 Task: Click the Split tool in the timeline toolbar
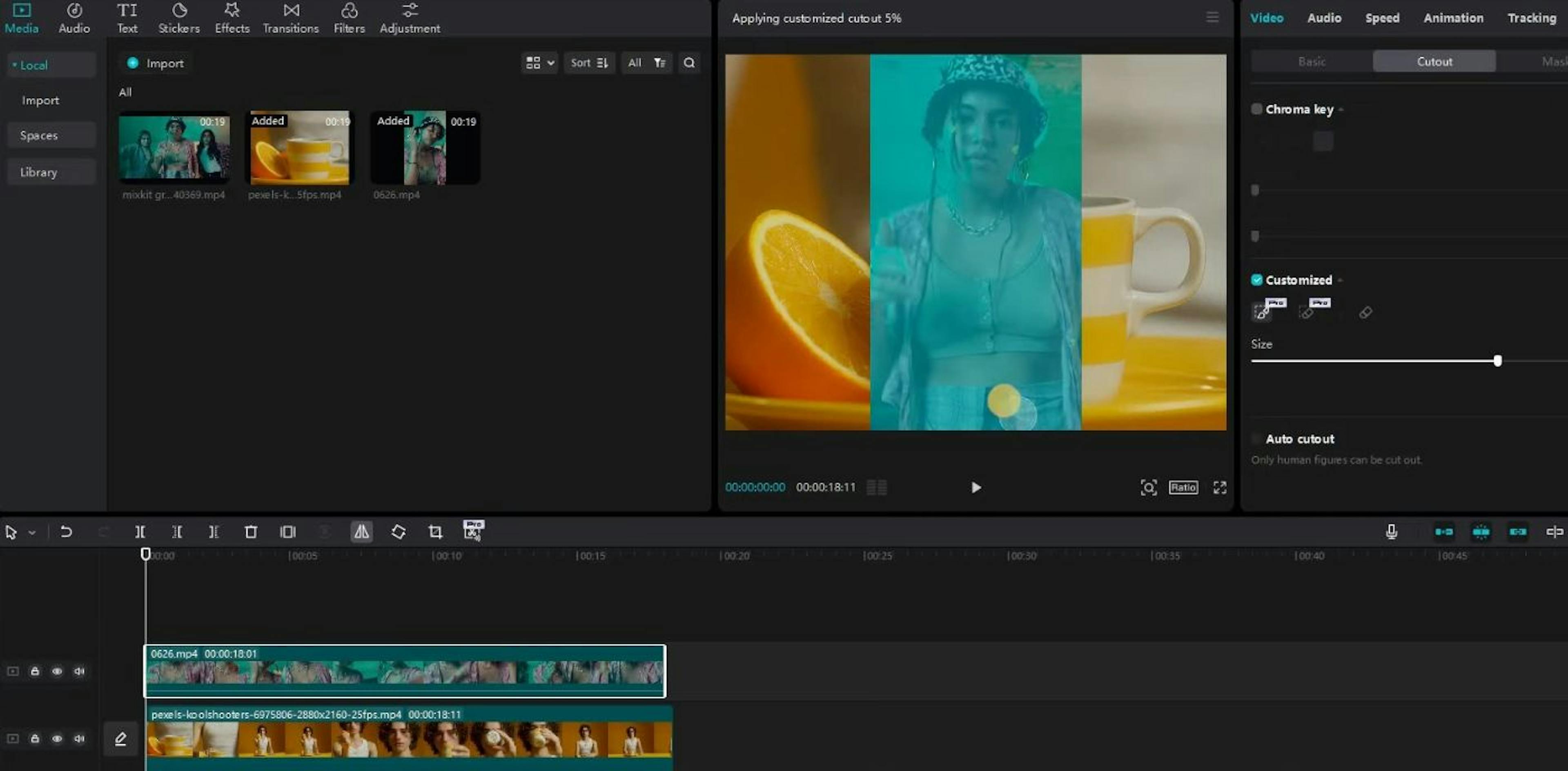tap(139, 532)
